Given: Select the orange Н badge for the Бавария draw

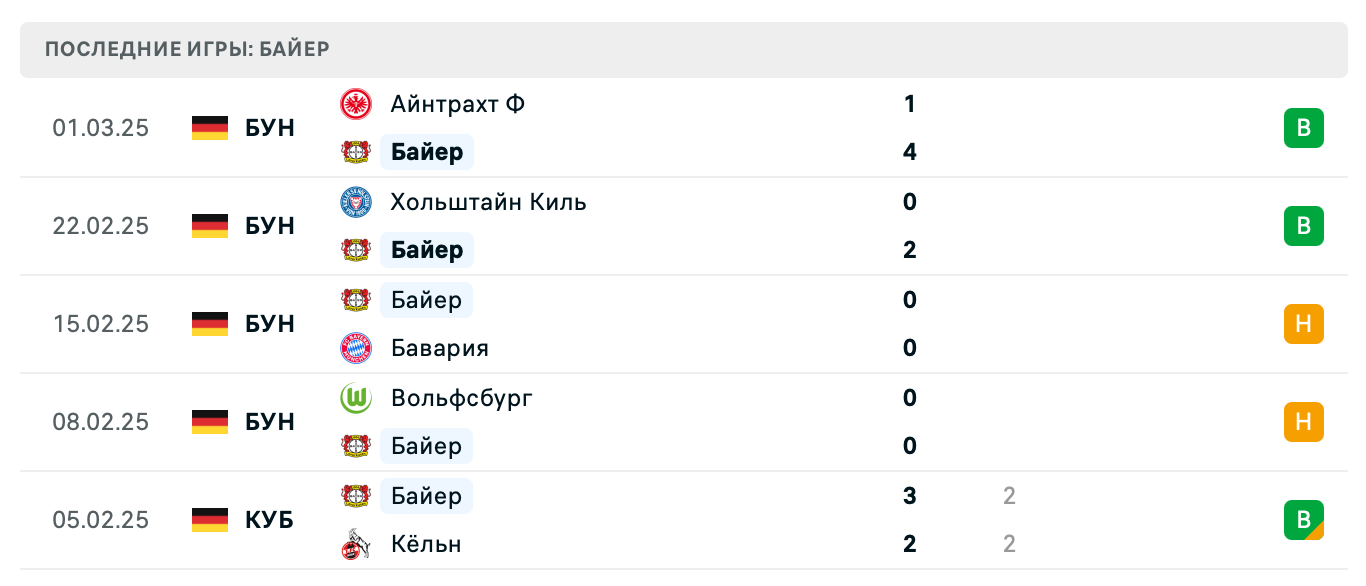Looking at the screenshot, I should click(x=1303, y=324).
